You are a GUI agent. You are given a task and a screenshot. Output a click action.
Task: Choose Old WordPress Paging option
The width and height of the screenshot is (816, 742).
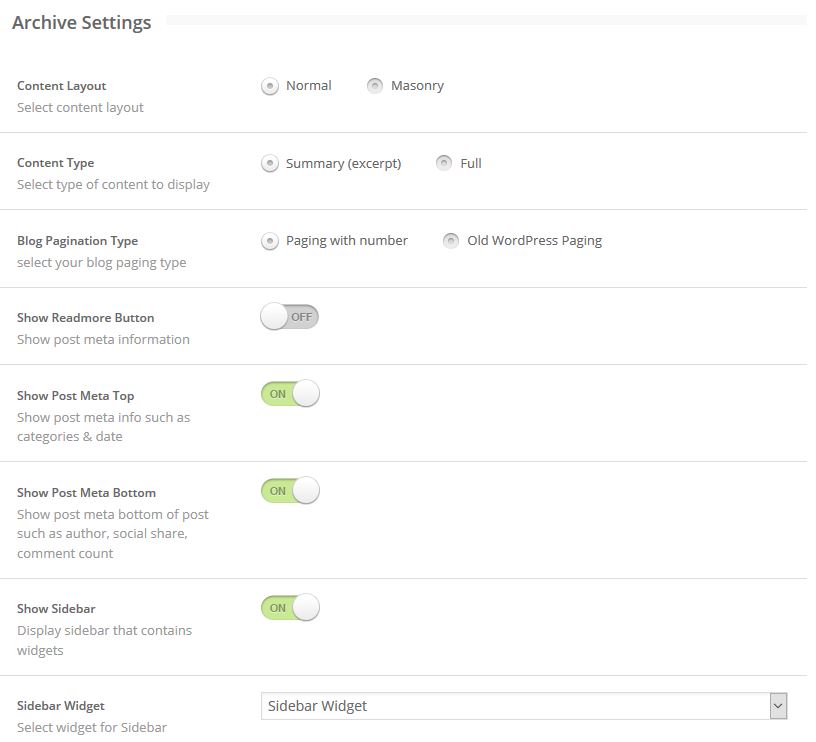click(451, 241)
